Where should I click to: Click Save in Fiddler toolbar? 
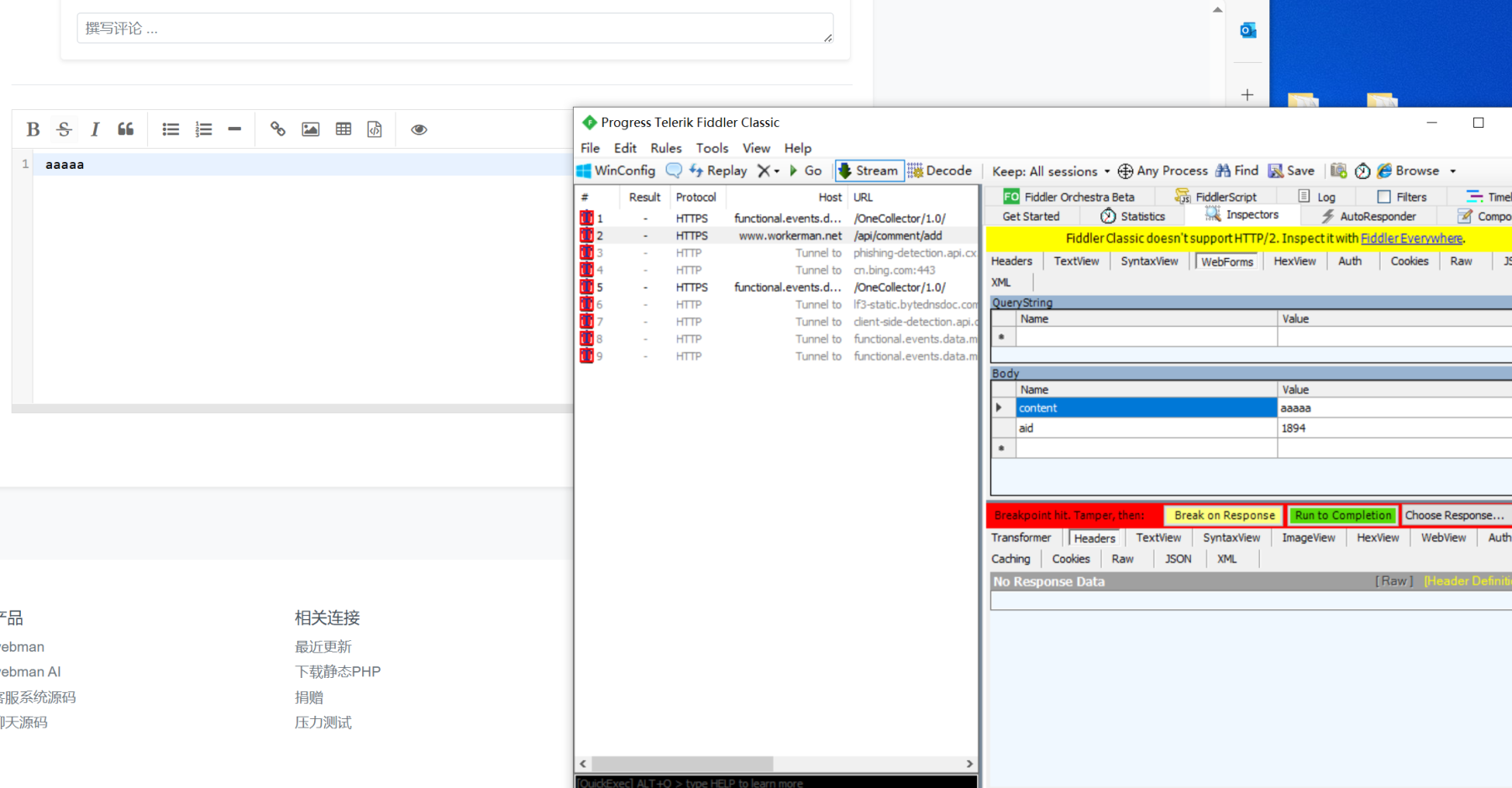point(1291,171)
